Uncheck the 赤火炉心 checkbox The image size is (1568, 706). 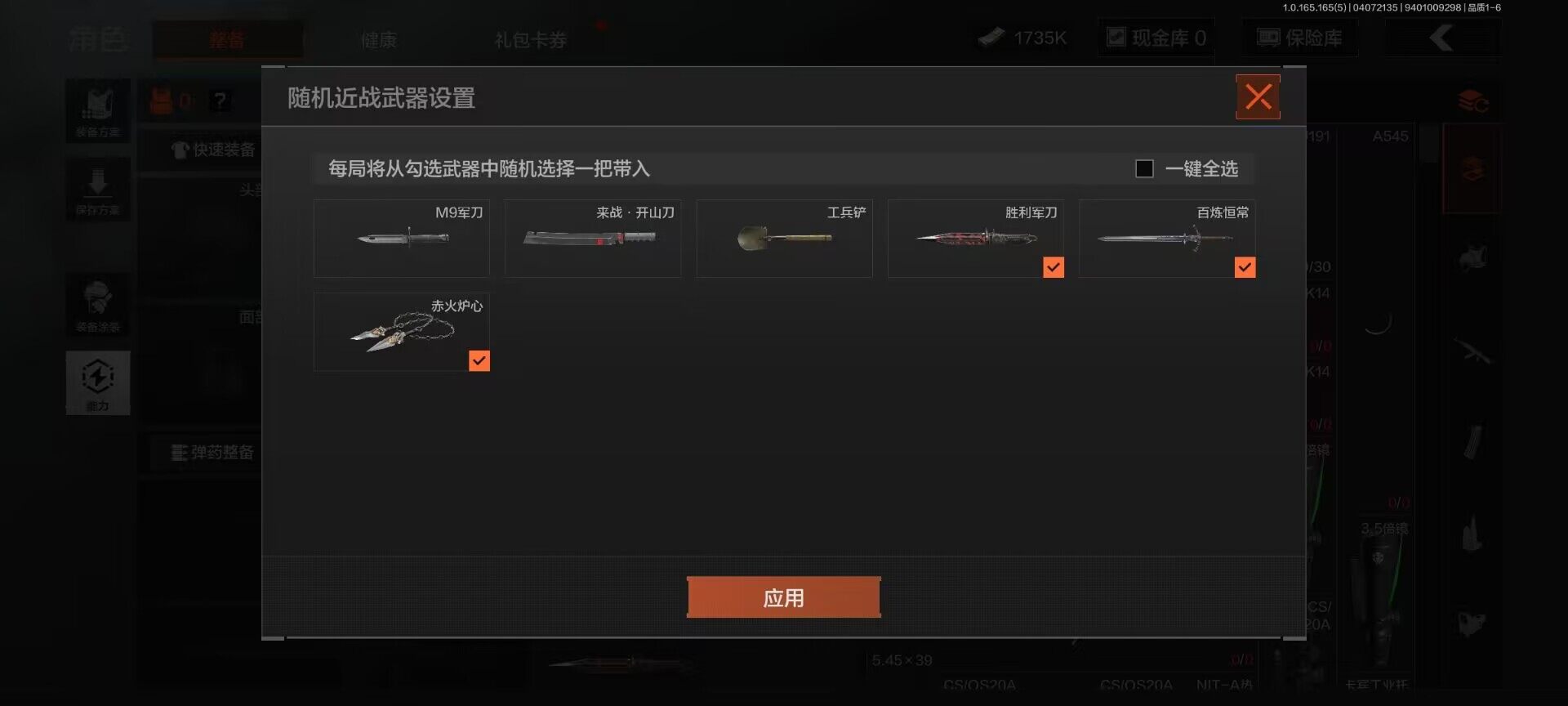coord(479,360)
